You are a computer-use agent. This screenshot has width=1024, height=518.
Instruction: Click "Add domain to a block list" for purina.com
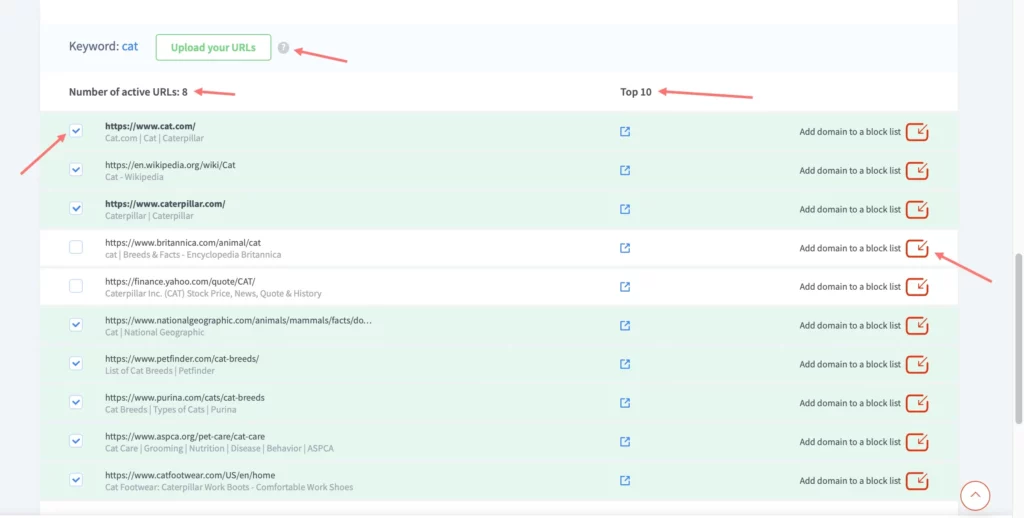pos(850,403)
